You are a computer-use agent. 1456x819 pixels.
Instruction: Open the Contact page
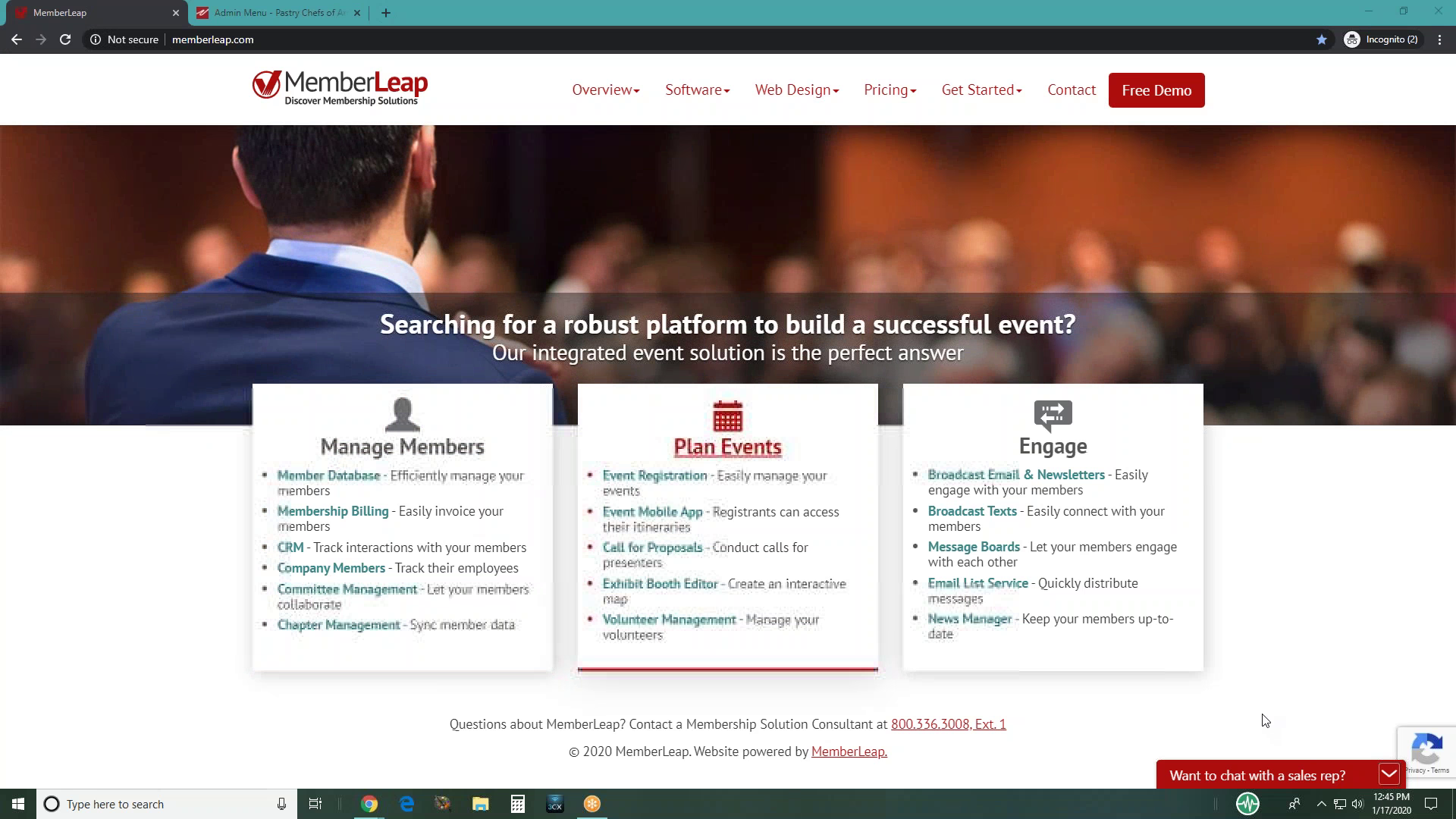point(1072,90)
